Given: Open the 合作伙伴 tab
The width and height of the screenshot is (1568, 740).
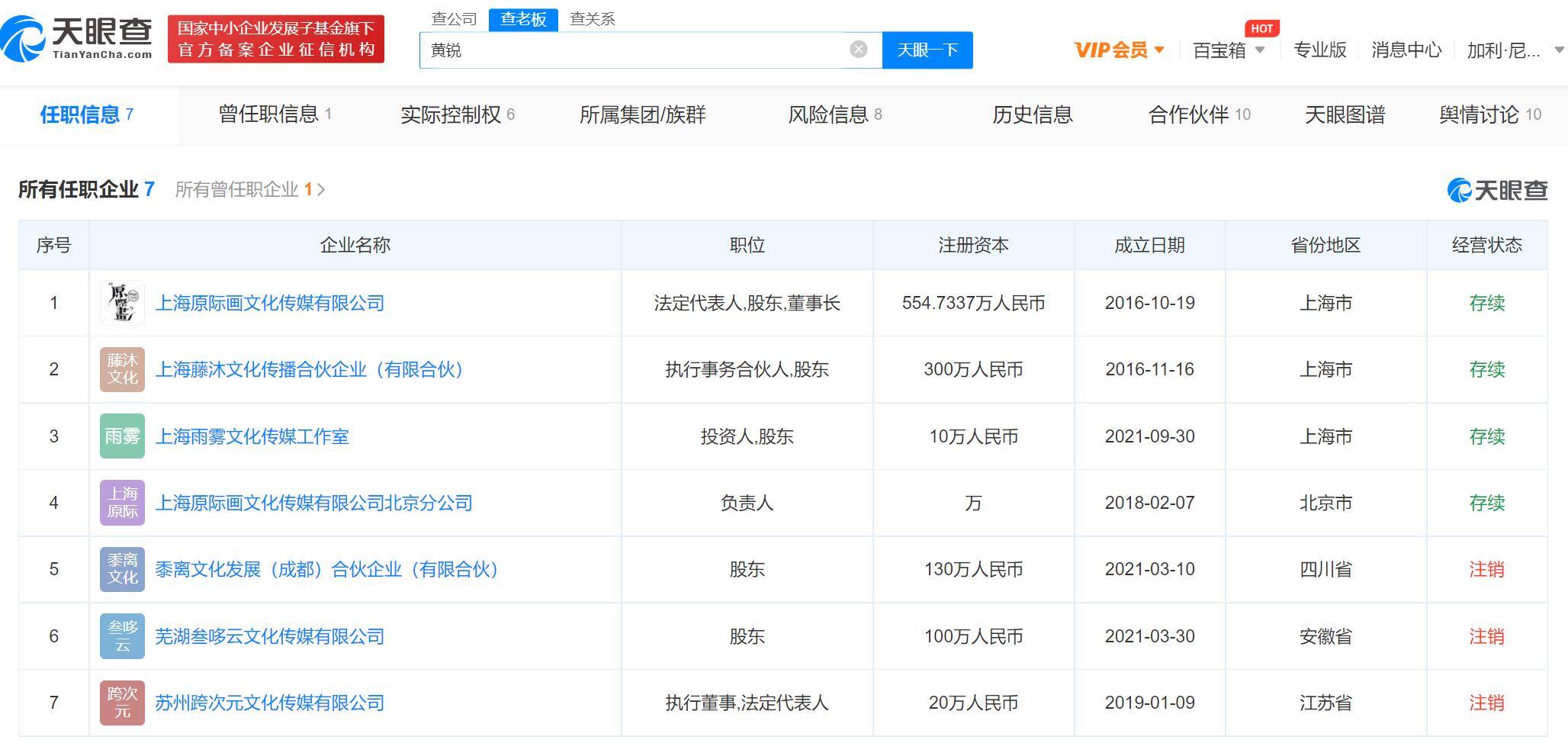Looking at the screenshot, I should tap(1200, 114).
